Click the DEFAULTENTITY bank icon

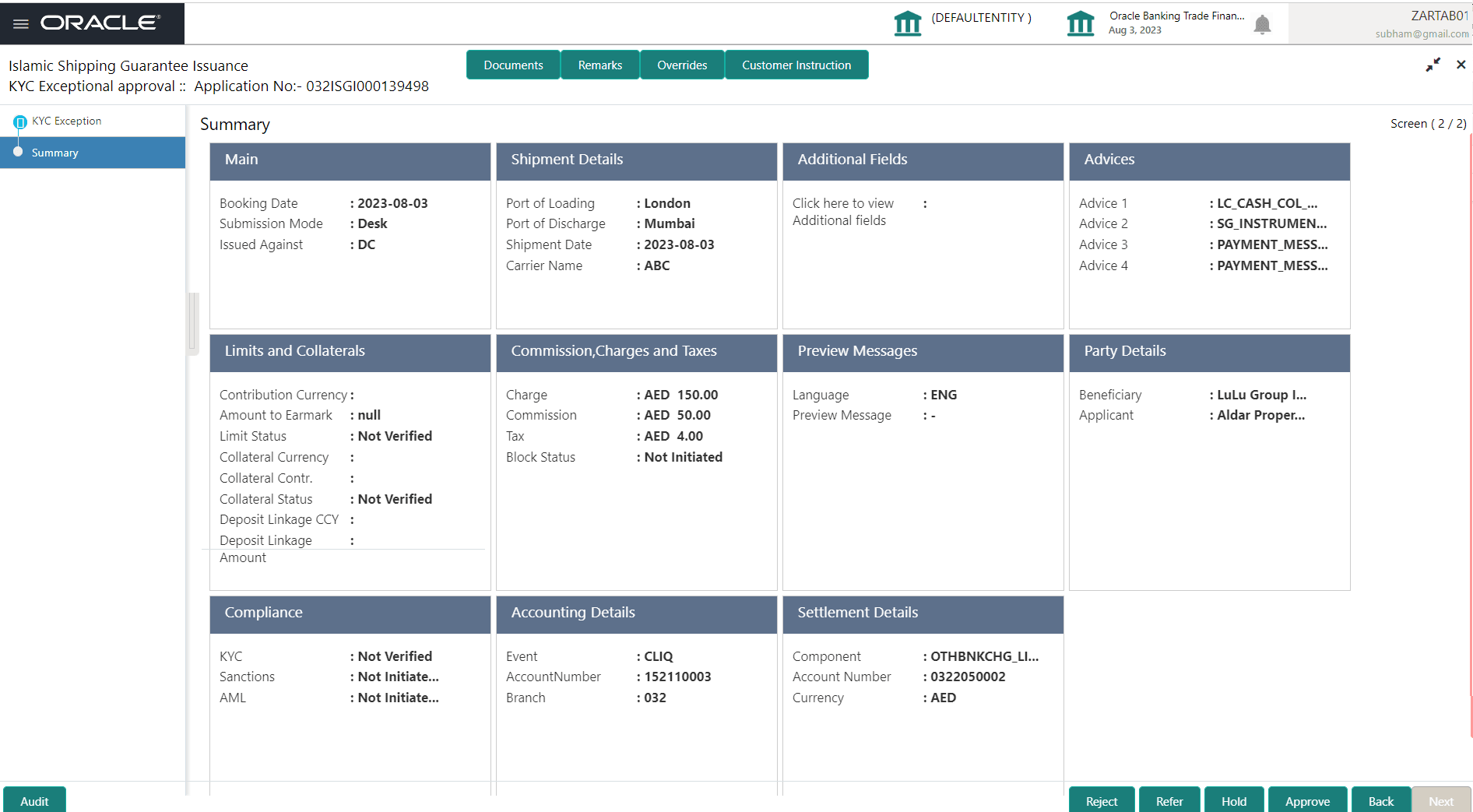click(908, 23)
